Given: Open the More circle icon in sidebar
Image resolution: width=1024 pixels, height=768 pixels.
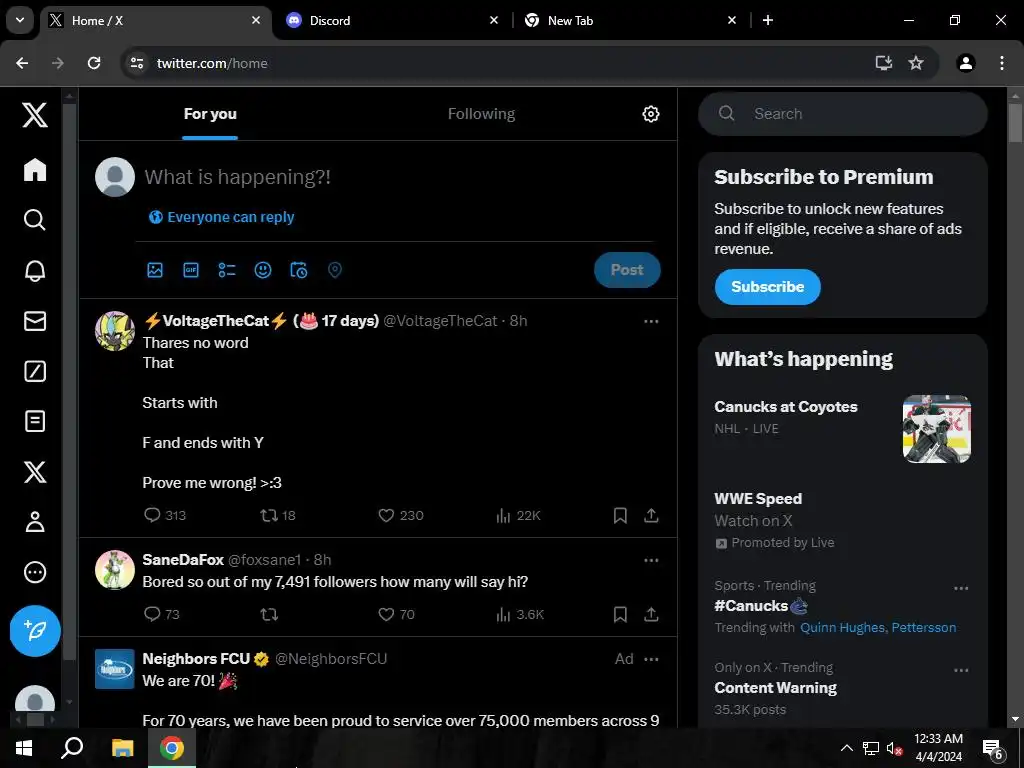Looking at the screenshot, I should click(35, 572).
